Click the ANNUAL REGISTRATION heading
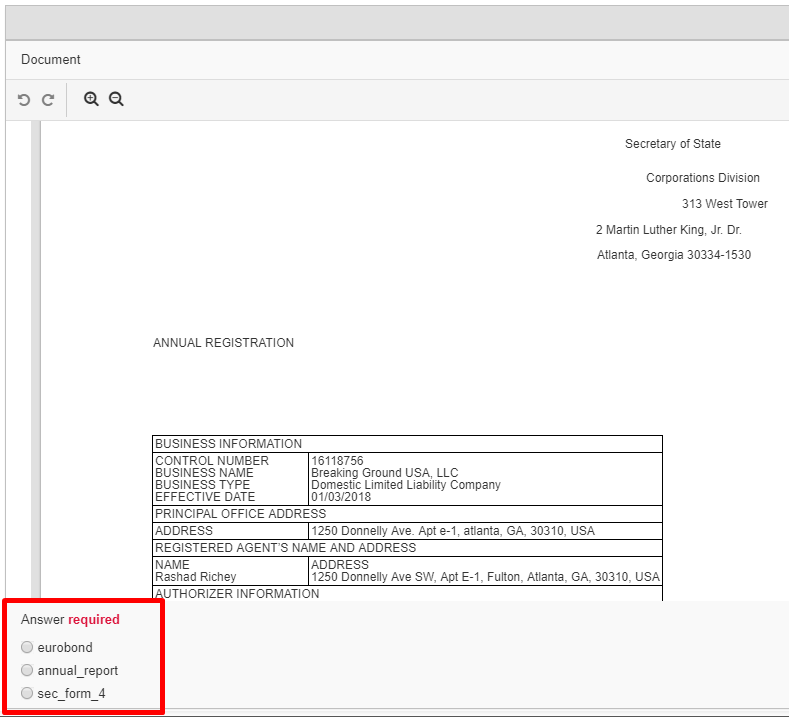Screen dimensions: 789x717 [223, 343]
